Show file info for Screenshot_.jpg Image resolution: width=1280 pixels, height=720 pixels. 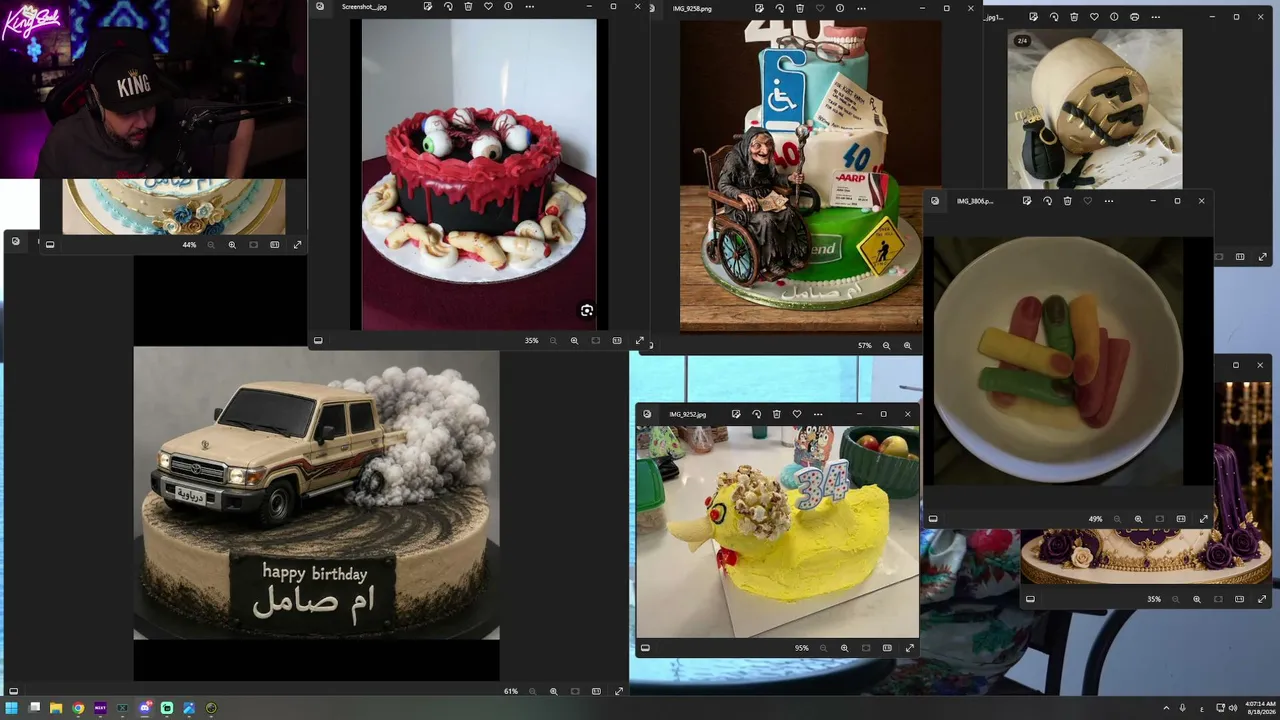[508, 7]
